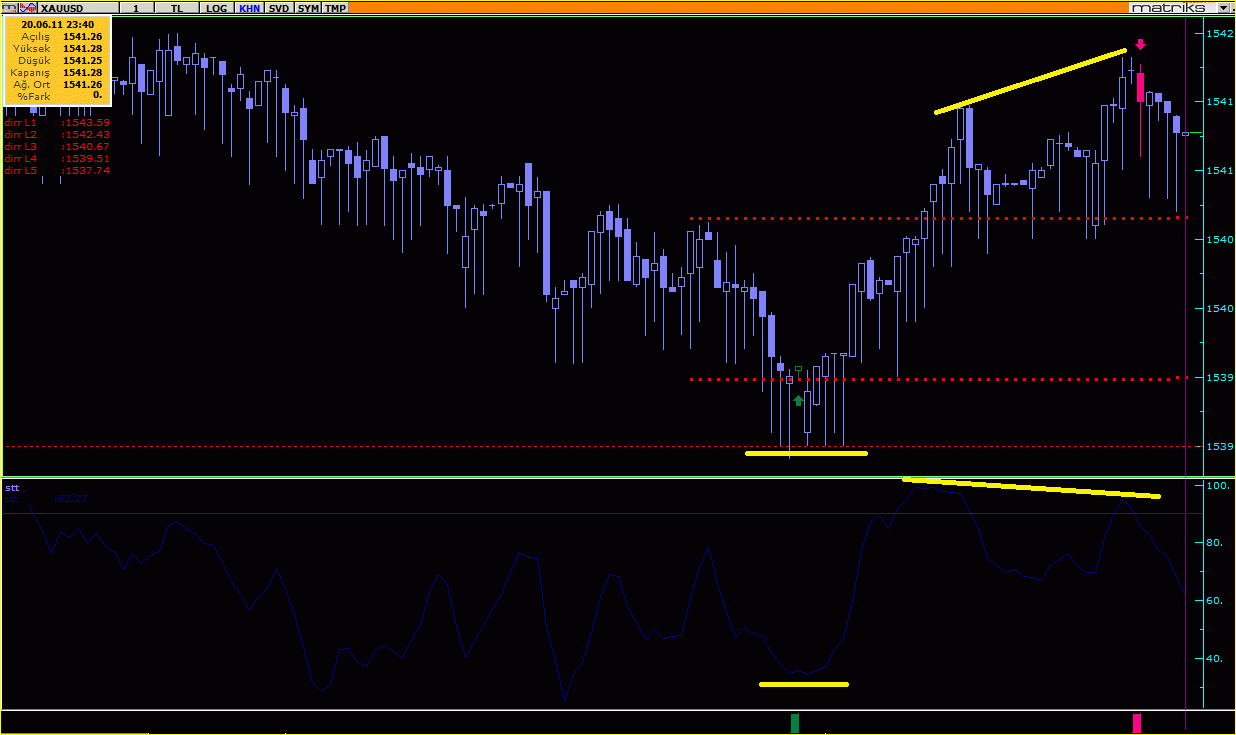
Task: Click the Ağ. Ort value in info box
Action: [82, 84]
